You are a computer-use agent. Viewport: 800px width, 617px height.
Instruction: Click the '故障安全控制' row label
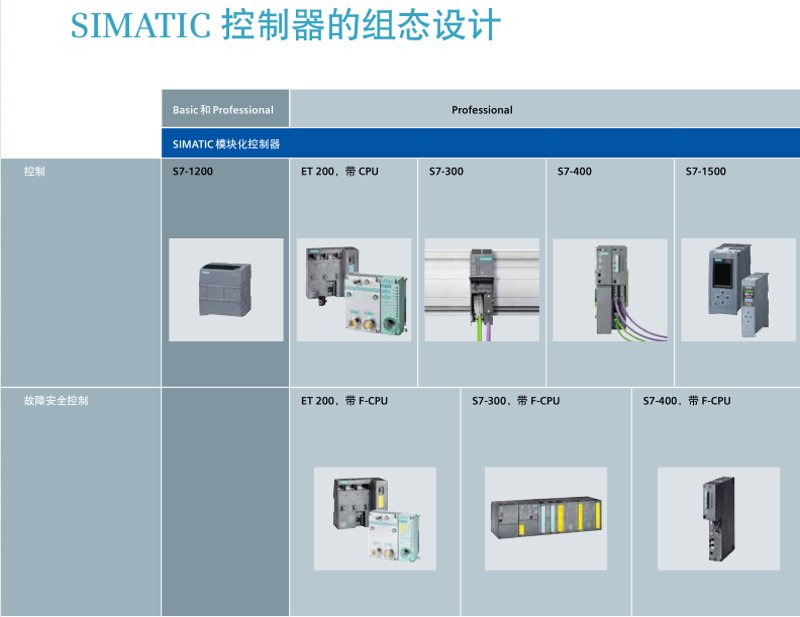click(56, 401)
